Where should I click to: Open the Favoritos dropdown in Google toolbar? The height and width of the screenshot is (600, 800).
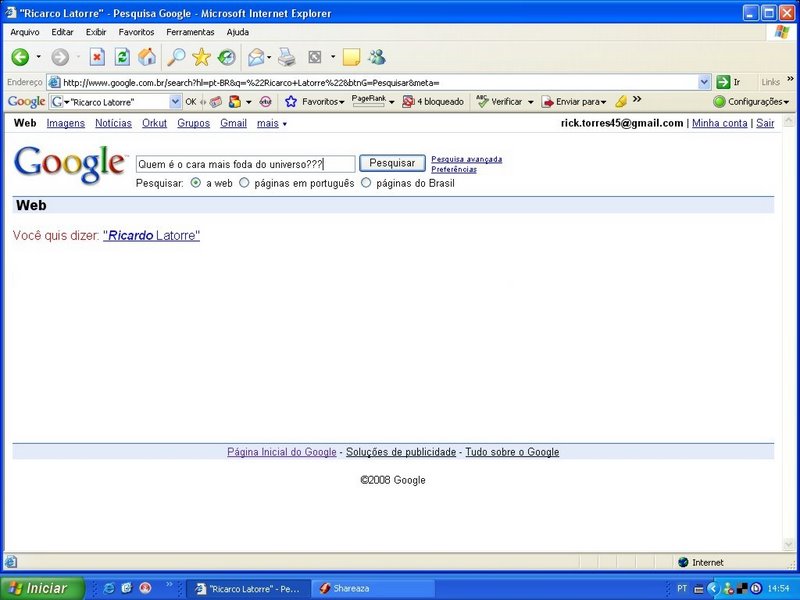tap(342, 103)
